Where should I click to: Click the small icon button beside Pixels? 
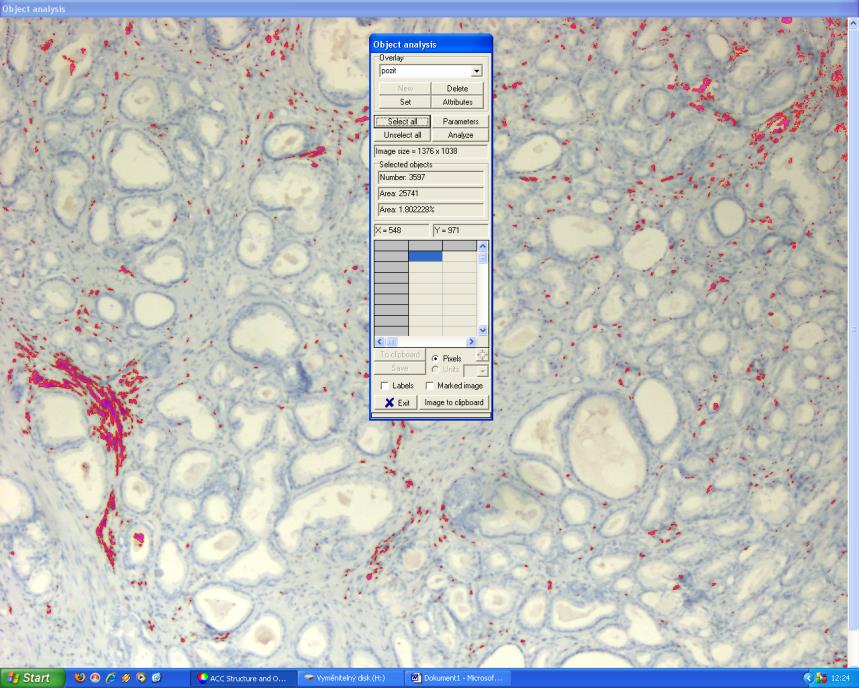[482, 356]
